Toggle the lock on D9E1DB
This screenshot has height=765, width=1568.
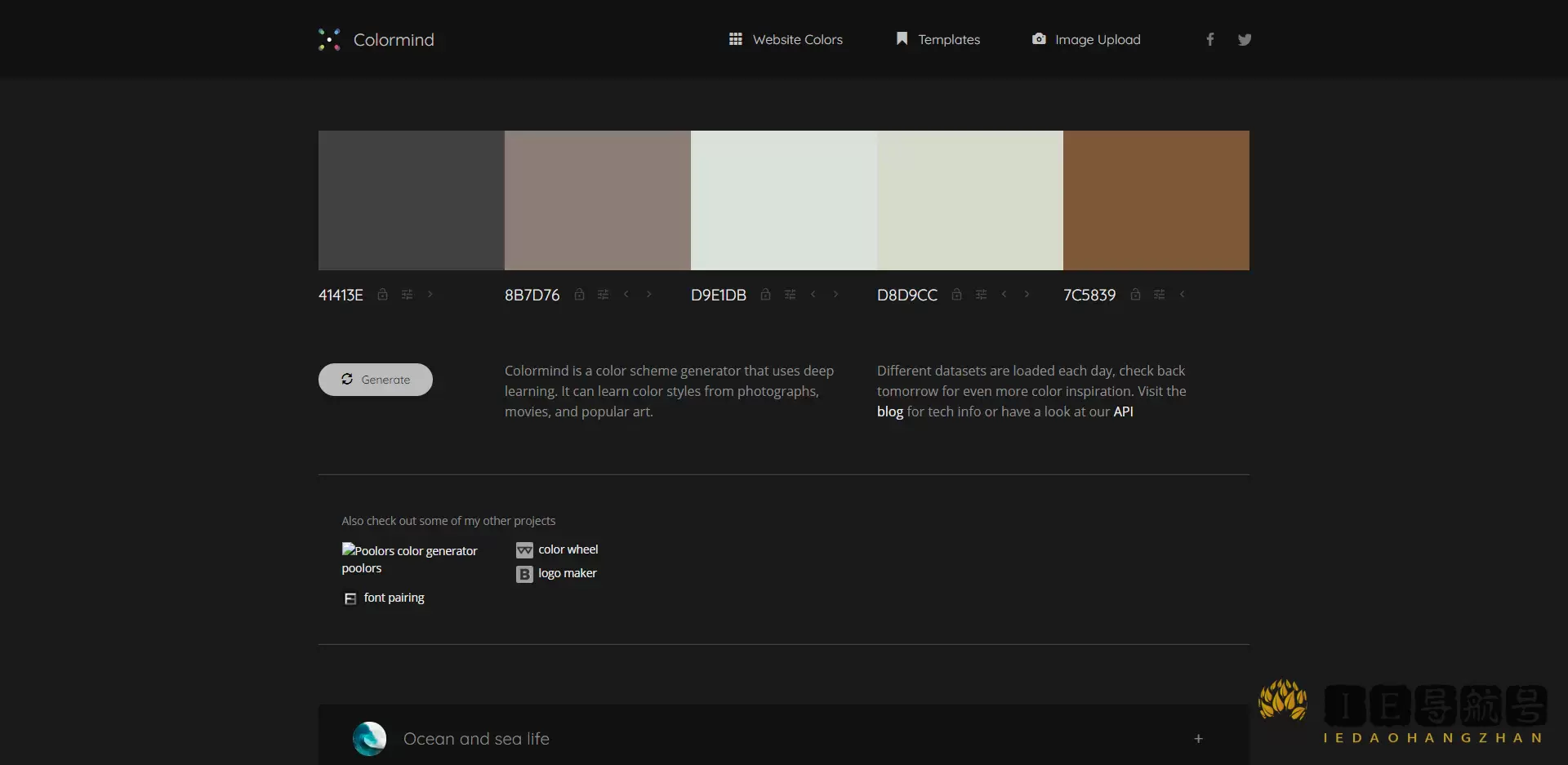pyautogui.click(x=765, y=294)
